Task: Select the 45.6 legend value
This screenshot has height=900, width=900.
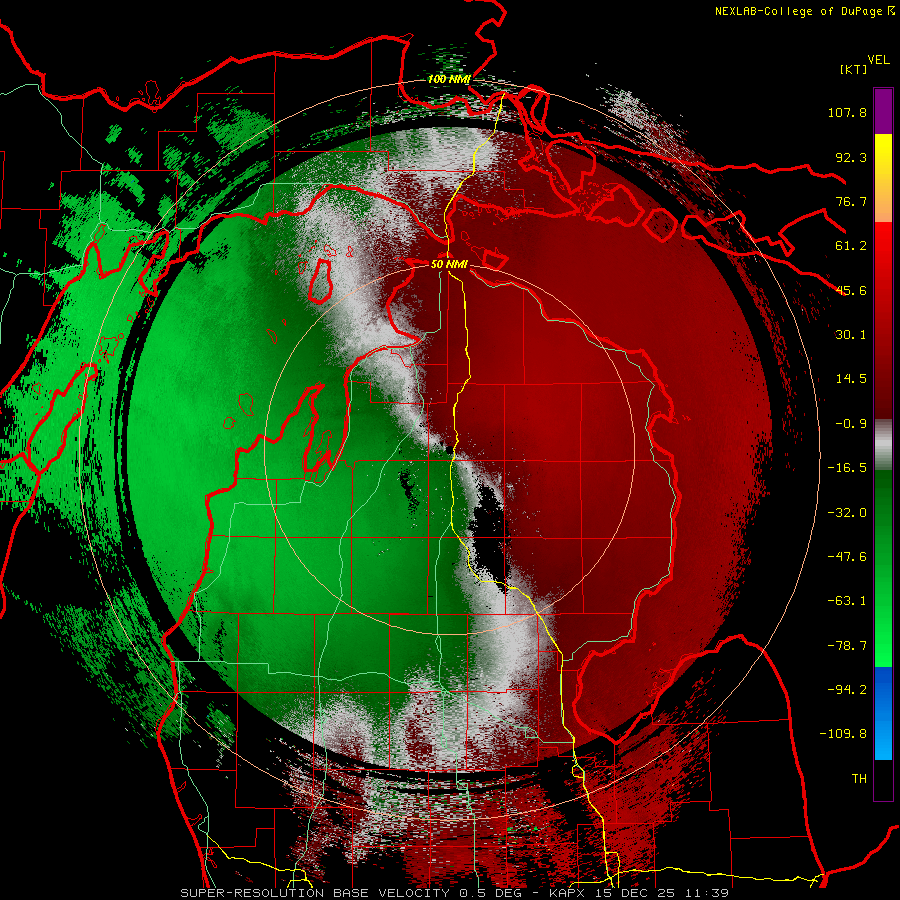Action: pyautogui.click(x=851, y=290)
